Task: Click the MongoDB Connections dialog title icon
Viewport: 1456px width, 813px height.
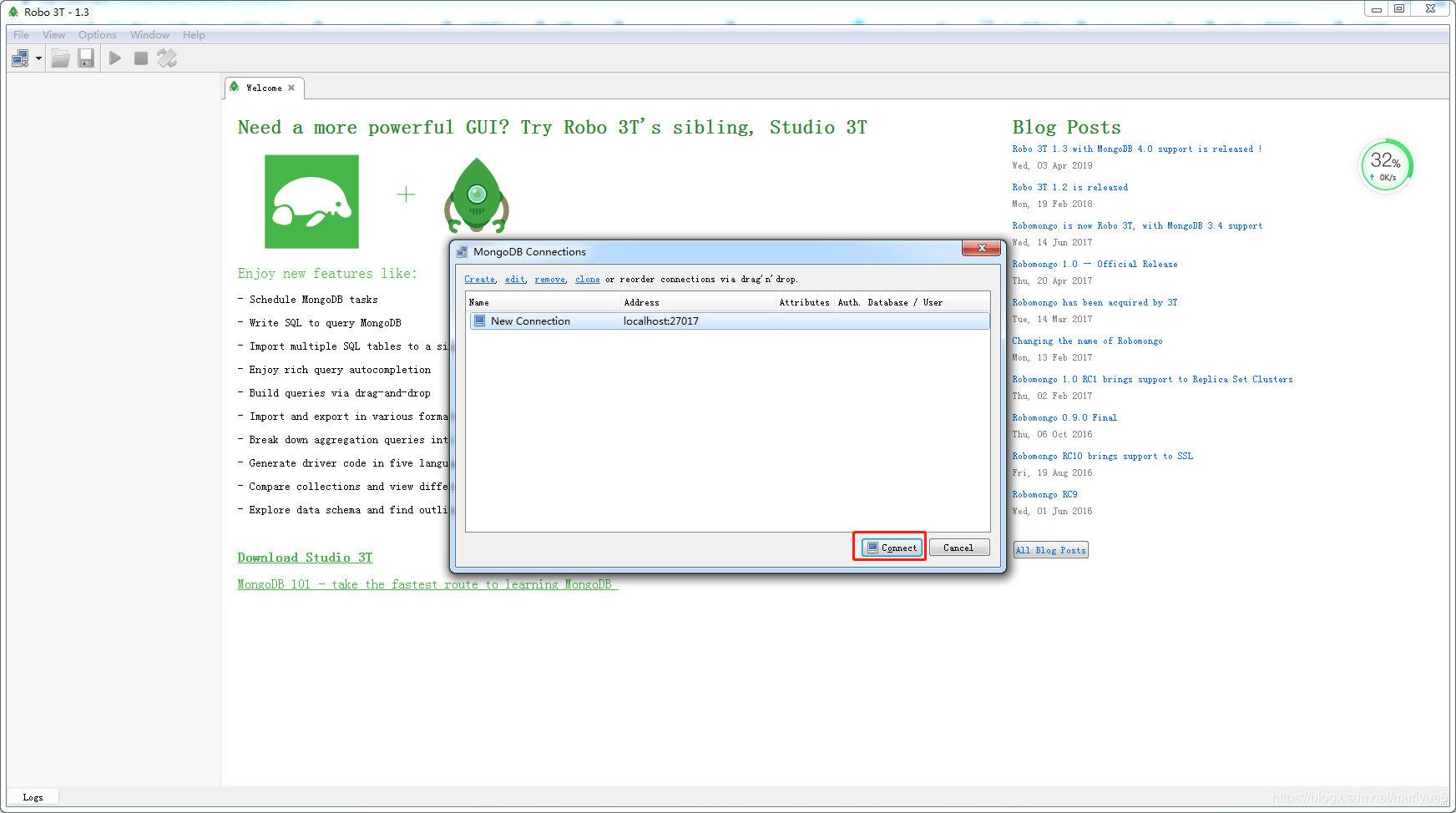Action: pos(462,252)
